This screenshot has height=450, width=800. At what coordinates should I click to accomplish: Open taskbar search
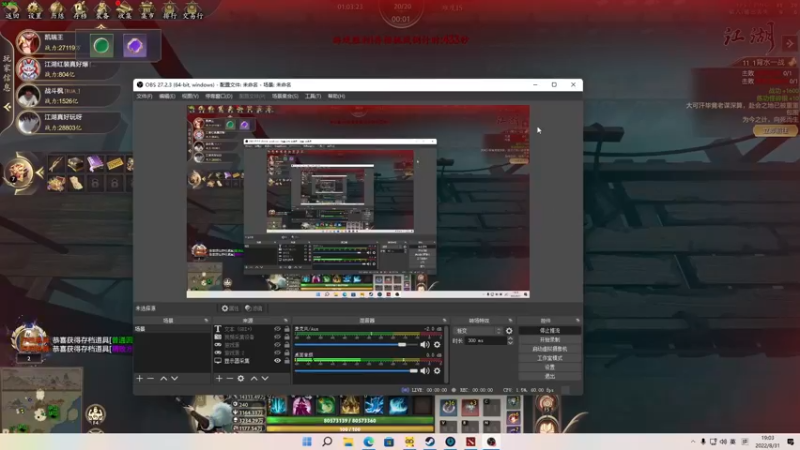[x=328, y=442]
